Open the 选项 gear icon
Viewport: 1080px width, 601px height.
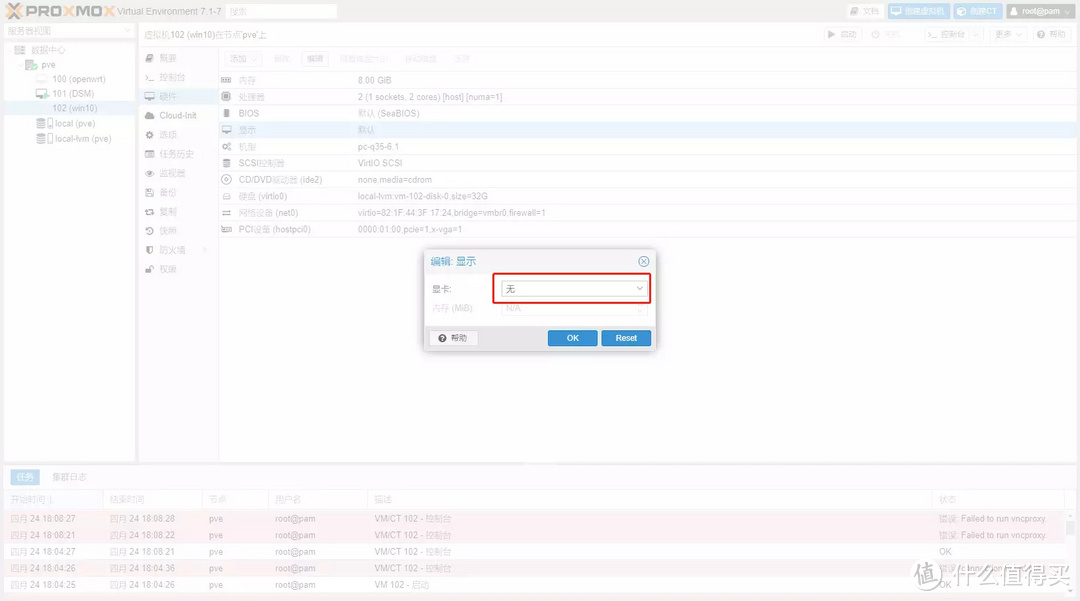click(x=149, y=135)
